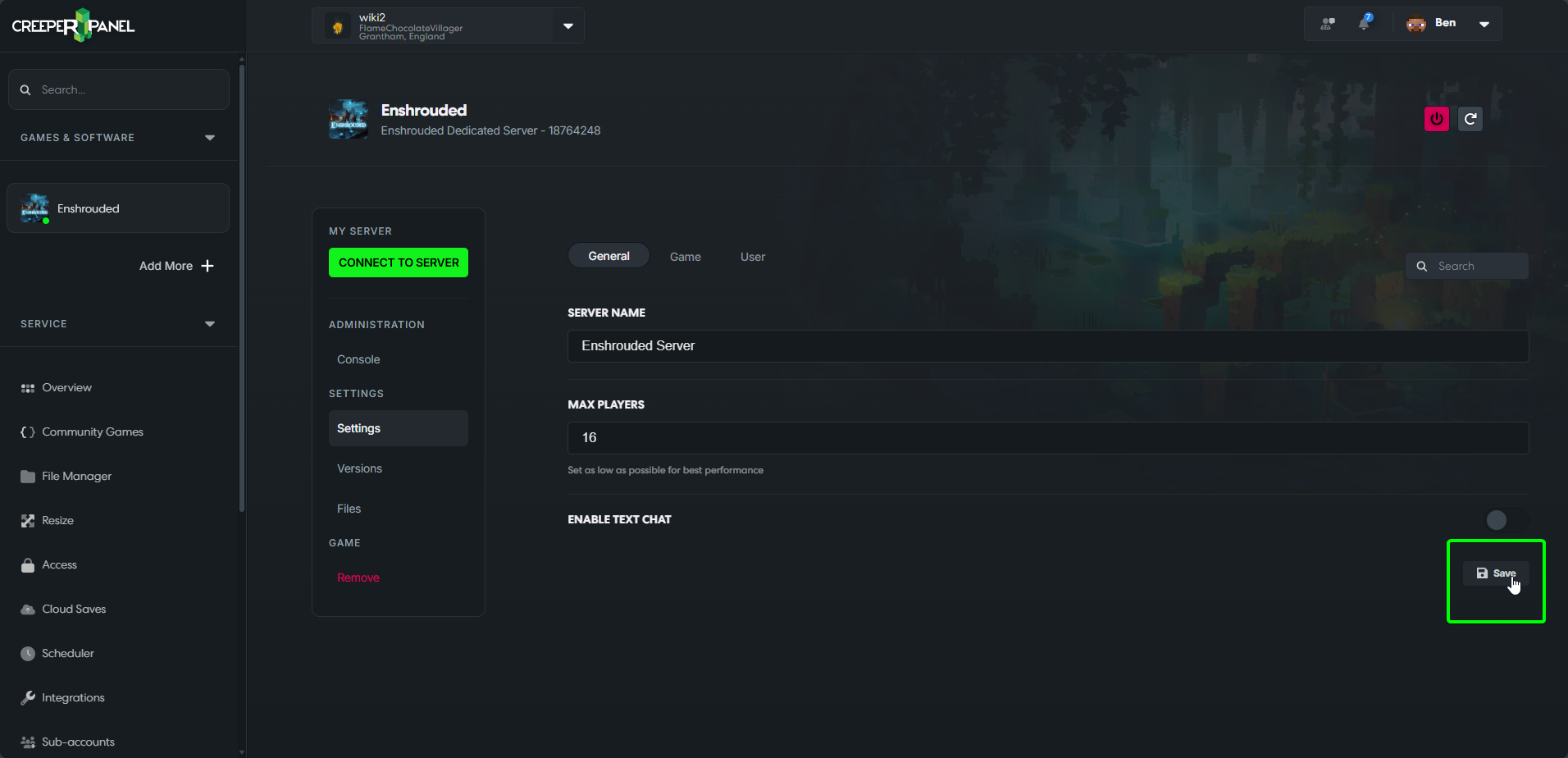This screenshot has width=1568, height=758.
Task: Click the Server Name input field
Action: point(1048,346)
